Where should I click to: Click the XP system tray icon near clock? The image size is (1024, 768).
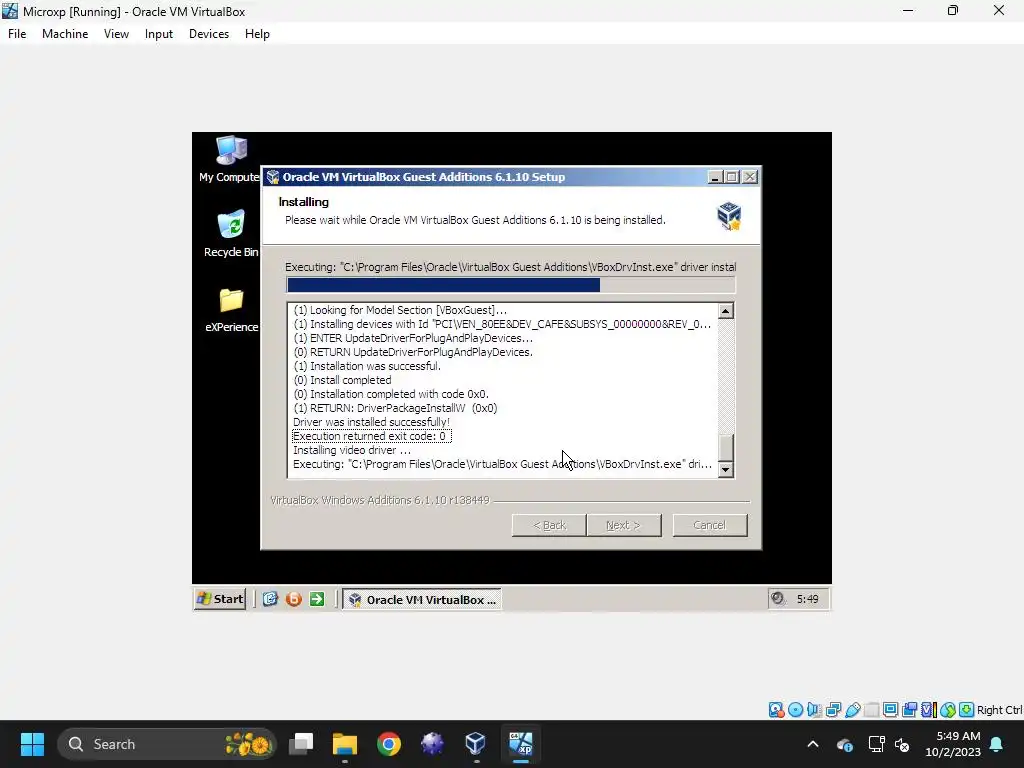point(778,598)
